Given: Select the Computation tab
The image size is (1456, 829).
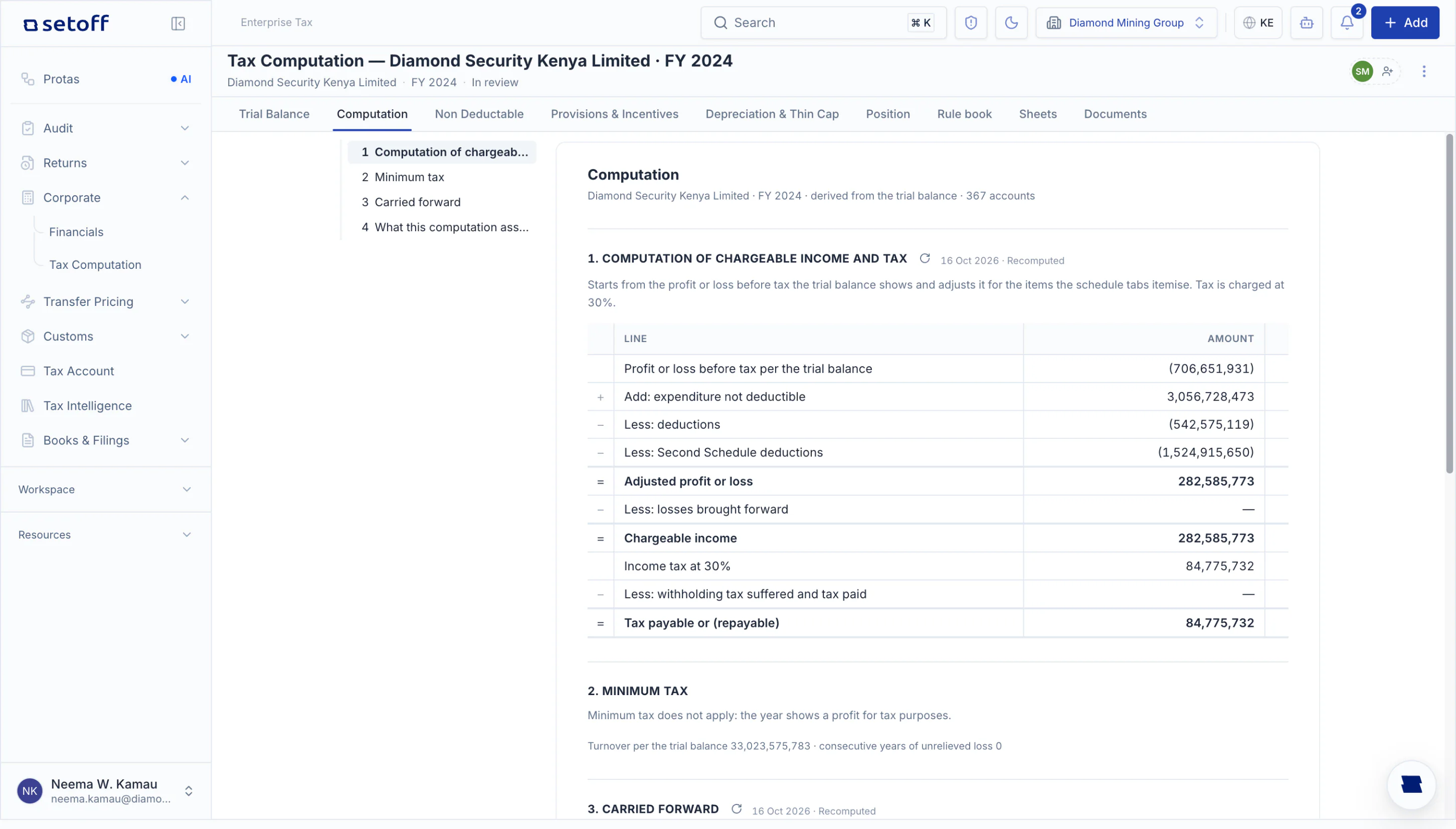Looking at the screenshot, I should tap(372, 114).
